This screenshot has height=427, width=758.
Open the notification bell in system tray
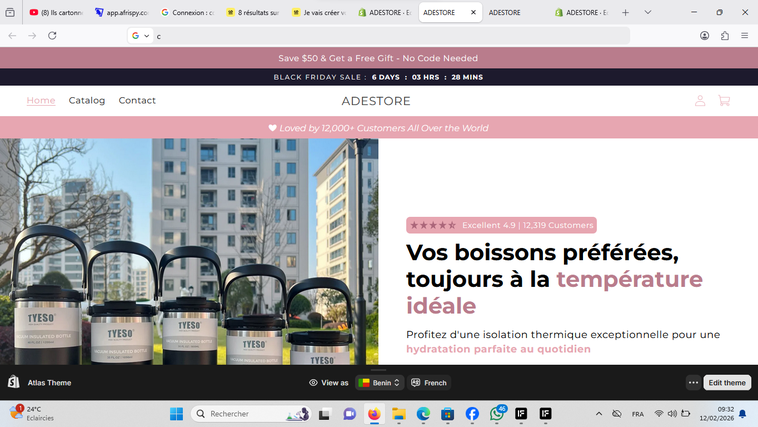point(743,413)
